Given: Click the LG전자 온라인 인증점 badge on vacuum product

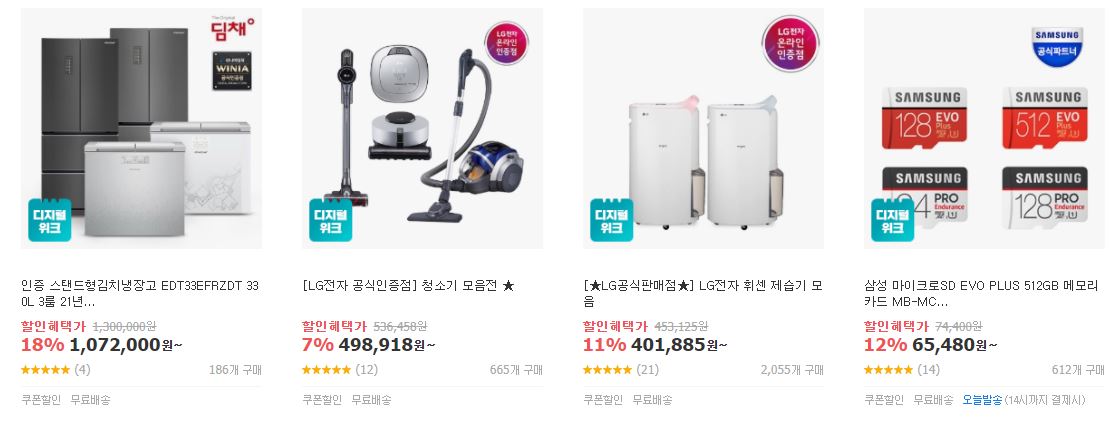Looking at the screenshot, I should (506, 42).
